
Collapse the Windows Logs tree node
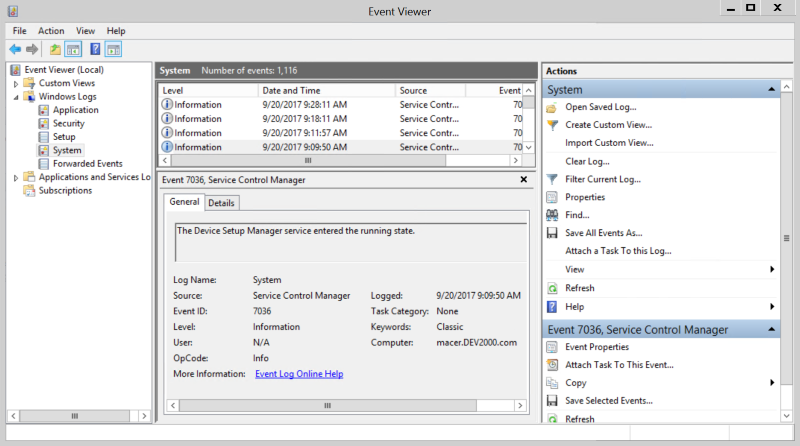pyautogui.click(x=16, y=97)
